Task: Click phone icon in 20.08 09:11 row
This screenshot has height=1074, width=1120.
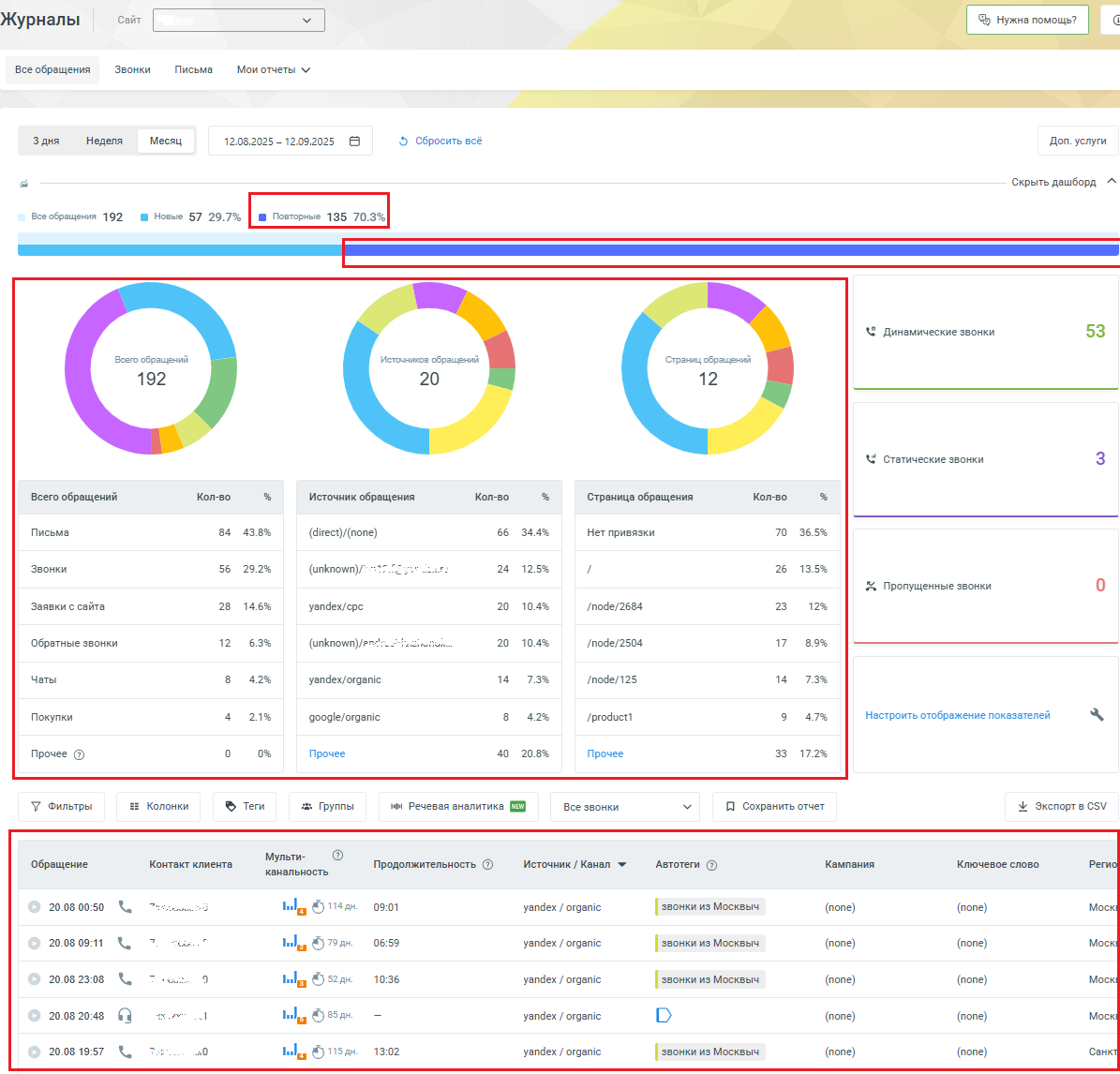Action: tap(125, 944)
